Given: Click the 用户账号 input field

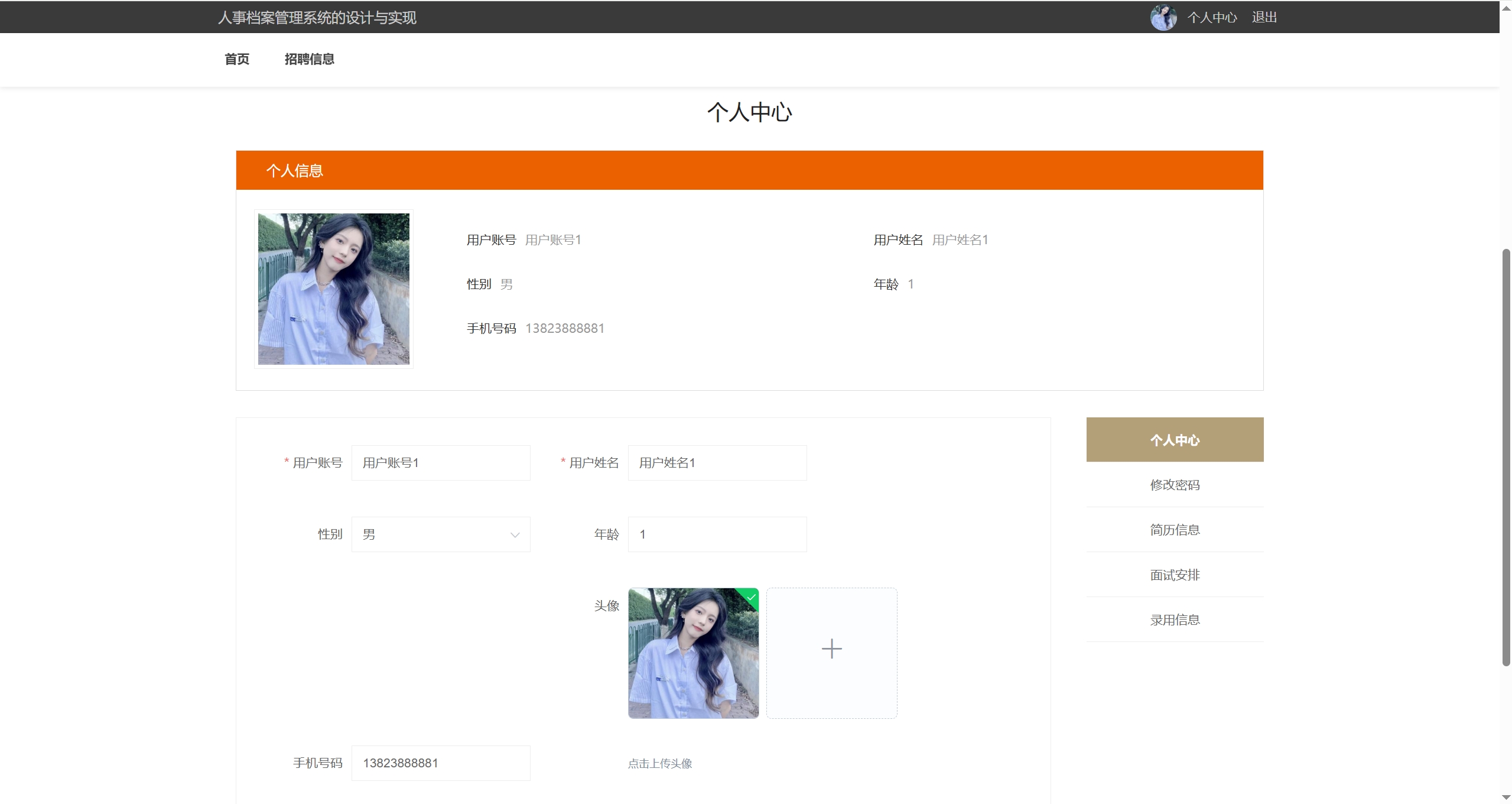Looking at the screenshot, I should click(441, 463).
